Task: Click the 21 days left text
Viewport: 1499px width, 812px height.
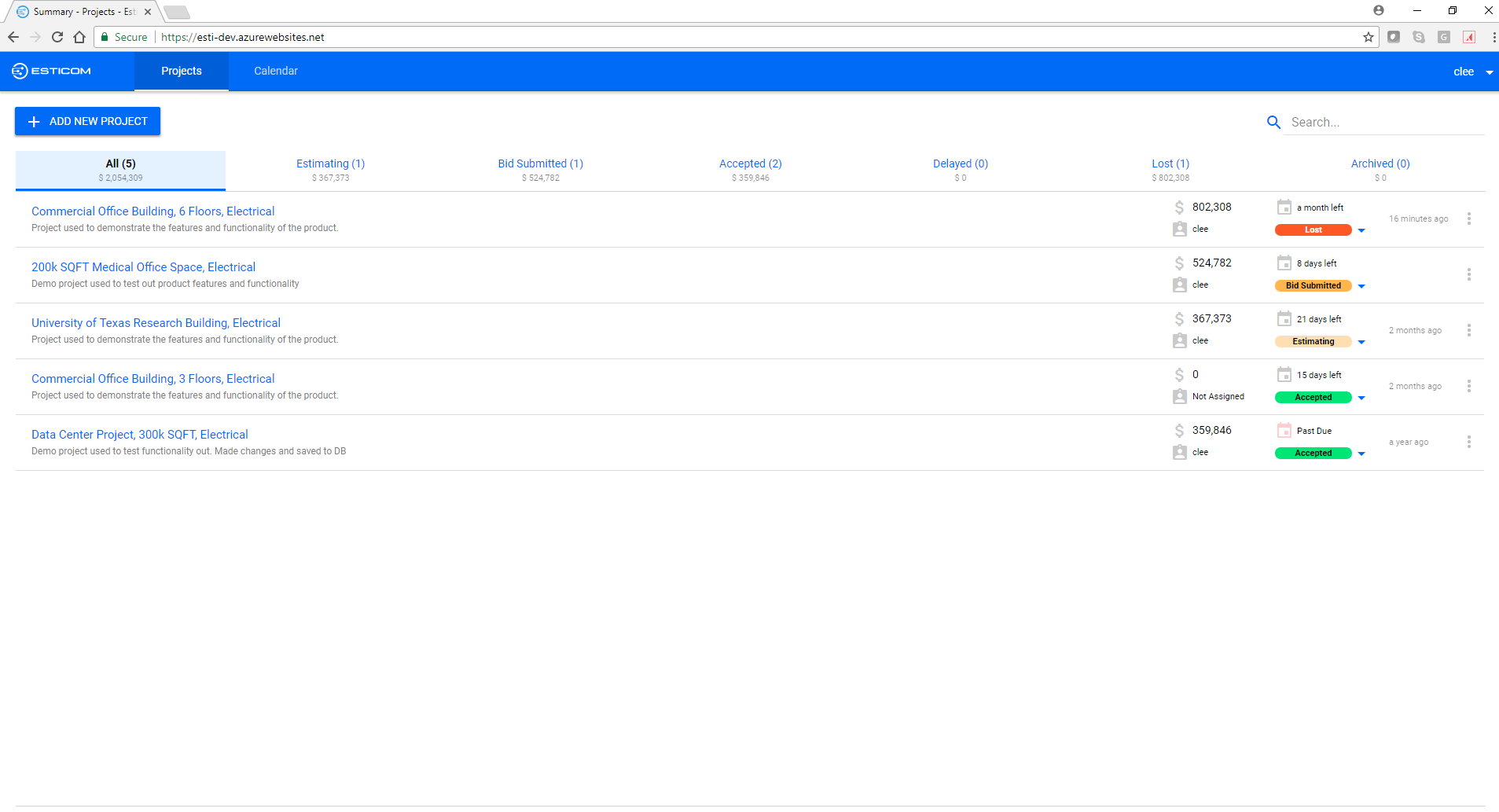Action: point(1319,319)
